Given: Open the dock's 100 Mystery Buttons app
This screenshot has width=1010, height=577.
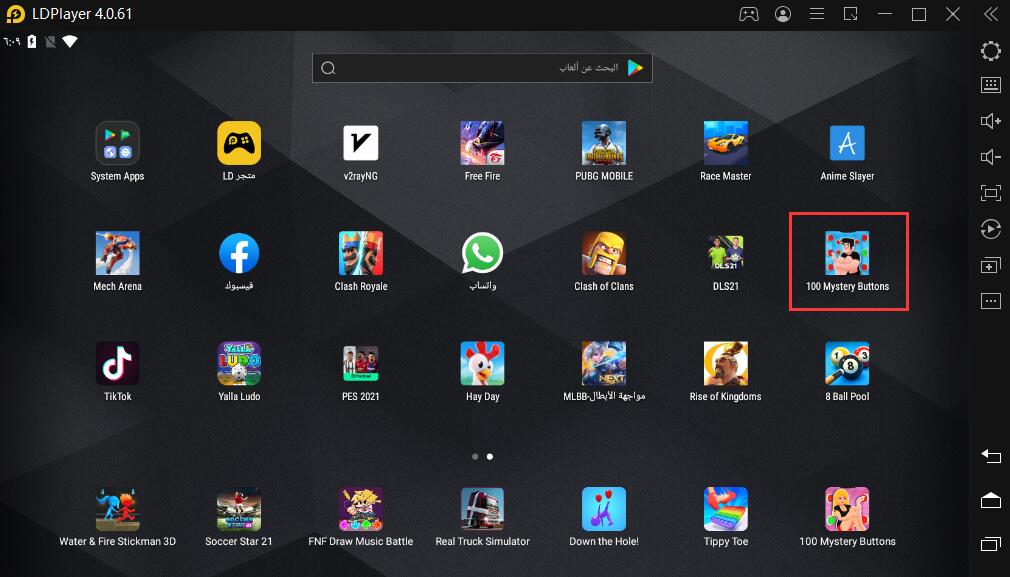Looking at the screenshot, I should (847, 509).
